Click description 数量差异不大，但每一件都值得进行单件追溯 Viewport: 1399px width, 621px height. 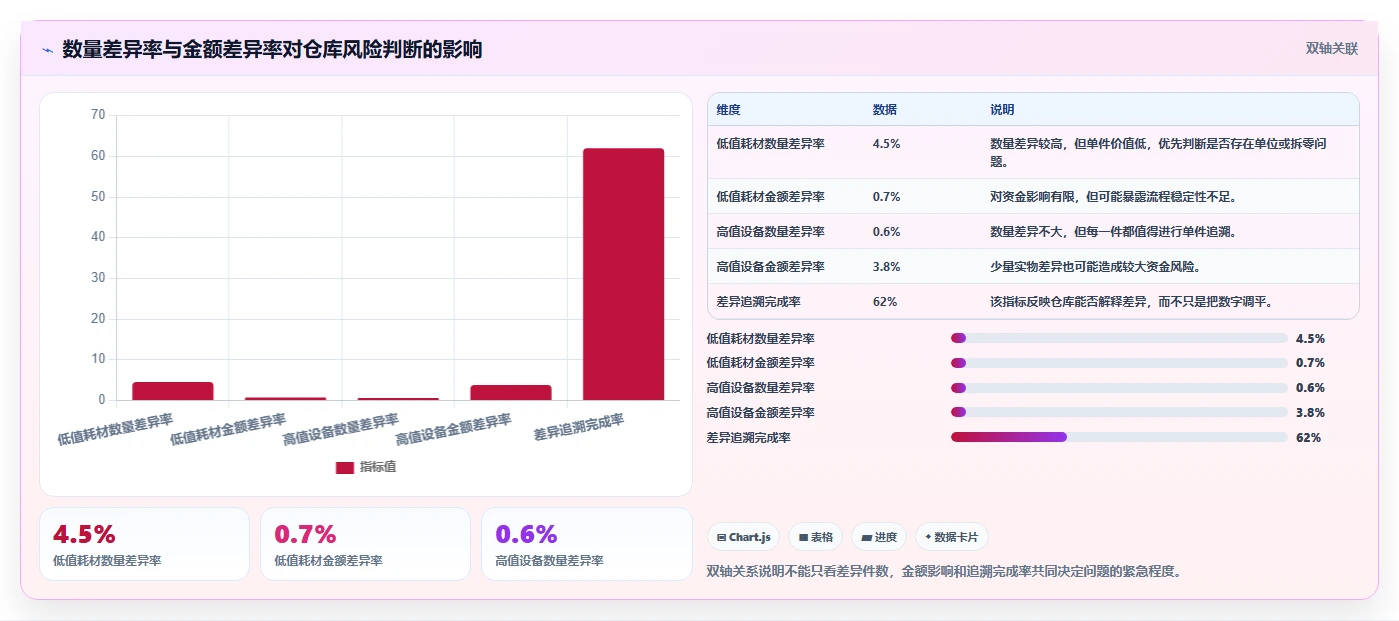pos(1113,231)
